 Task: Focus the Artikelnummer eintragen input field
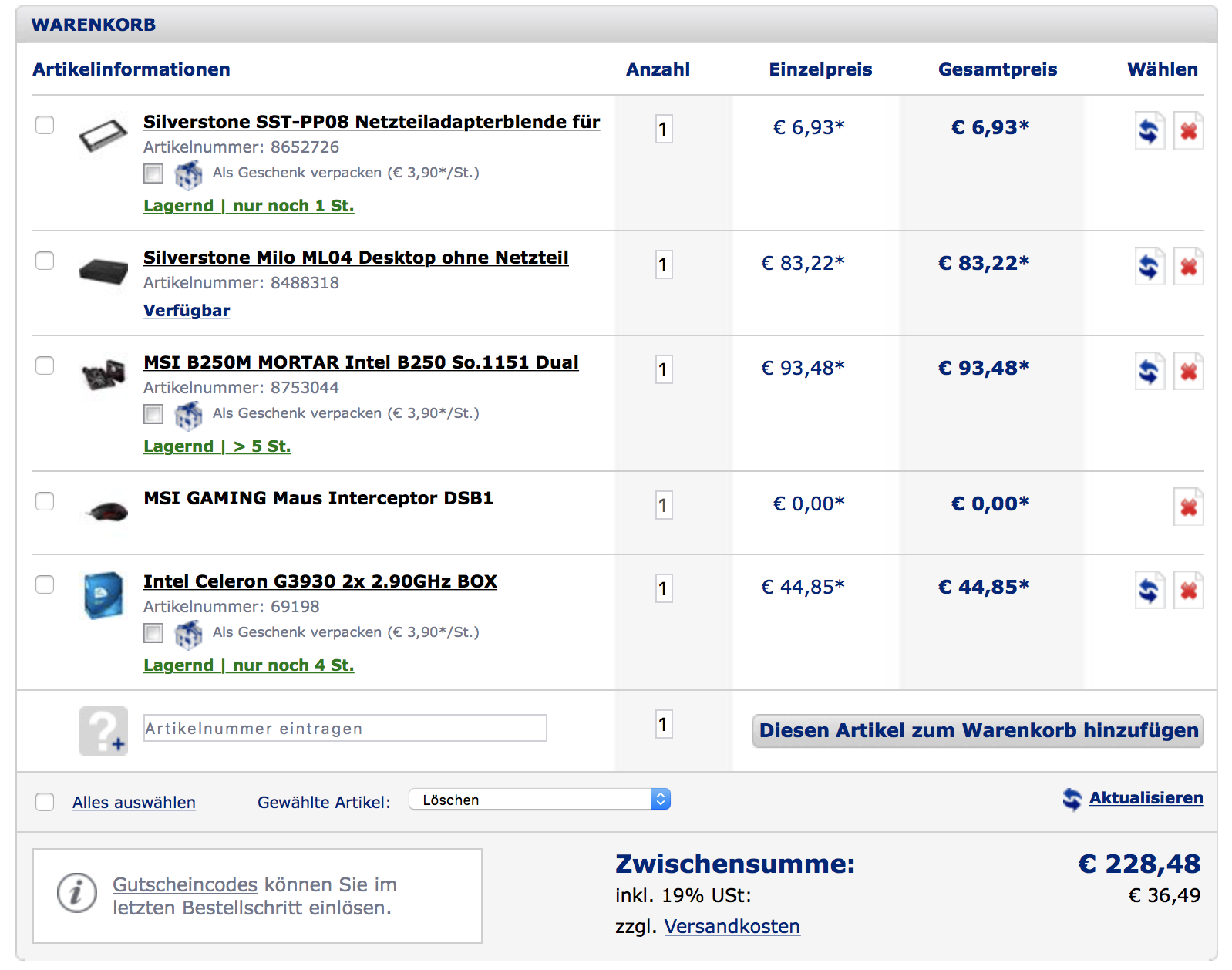coord(345,728)
